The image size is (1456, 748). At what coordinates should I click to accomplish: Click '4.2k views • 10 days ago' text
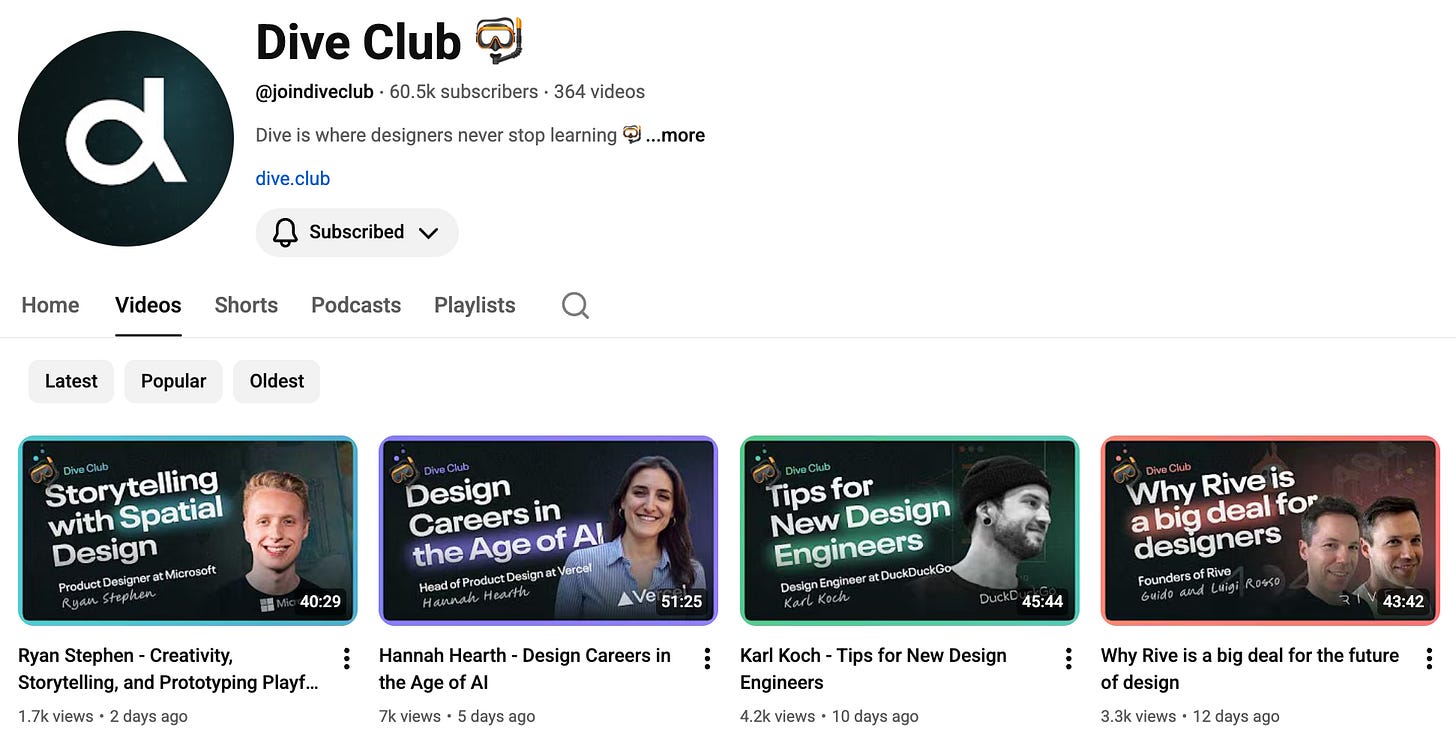click(829, 716)
